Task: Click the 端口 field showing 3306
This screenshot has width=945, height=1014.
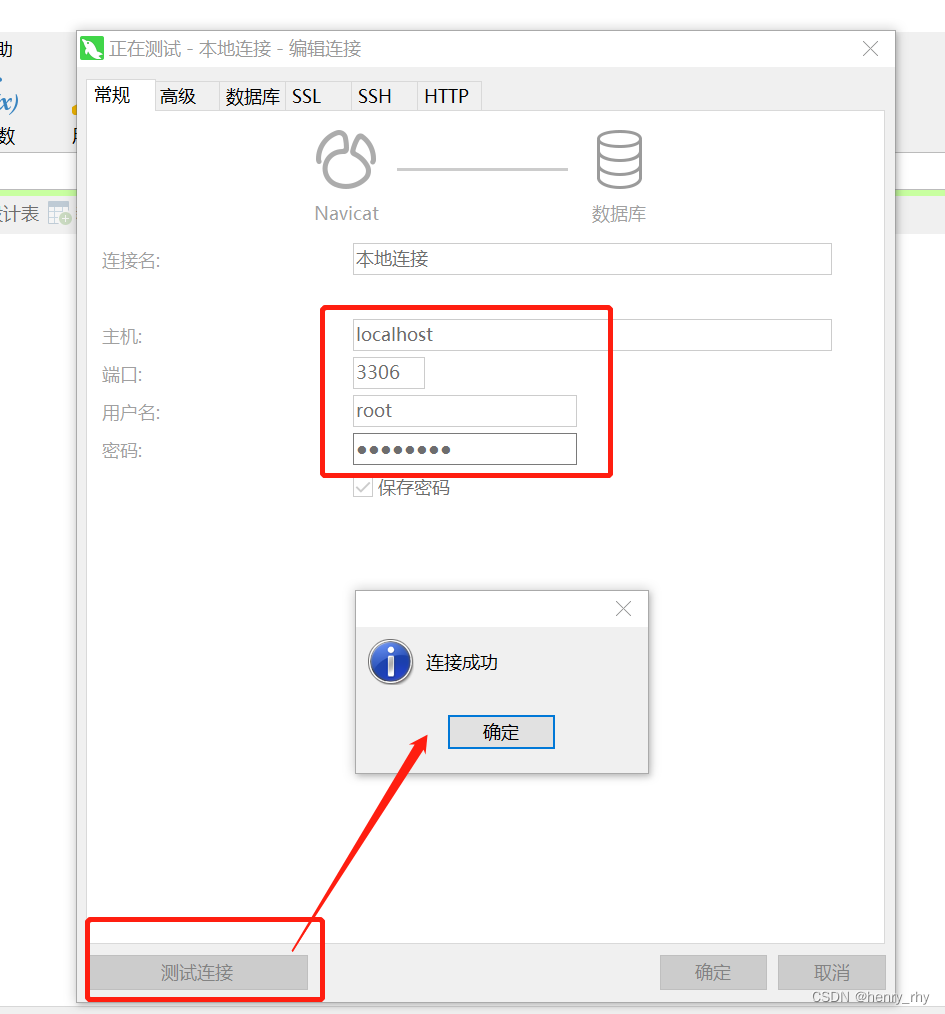Action: 389,372
